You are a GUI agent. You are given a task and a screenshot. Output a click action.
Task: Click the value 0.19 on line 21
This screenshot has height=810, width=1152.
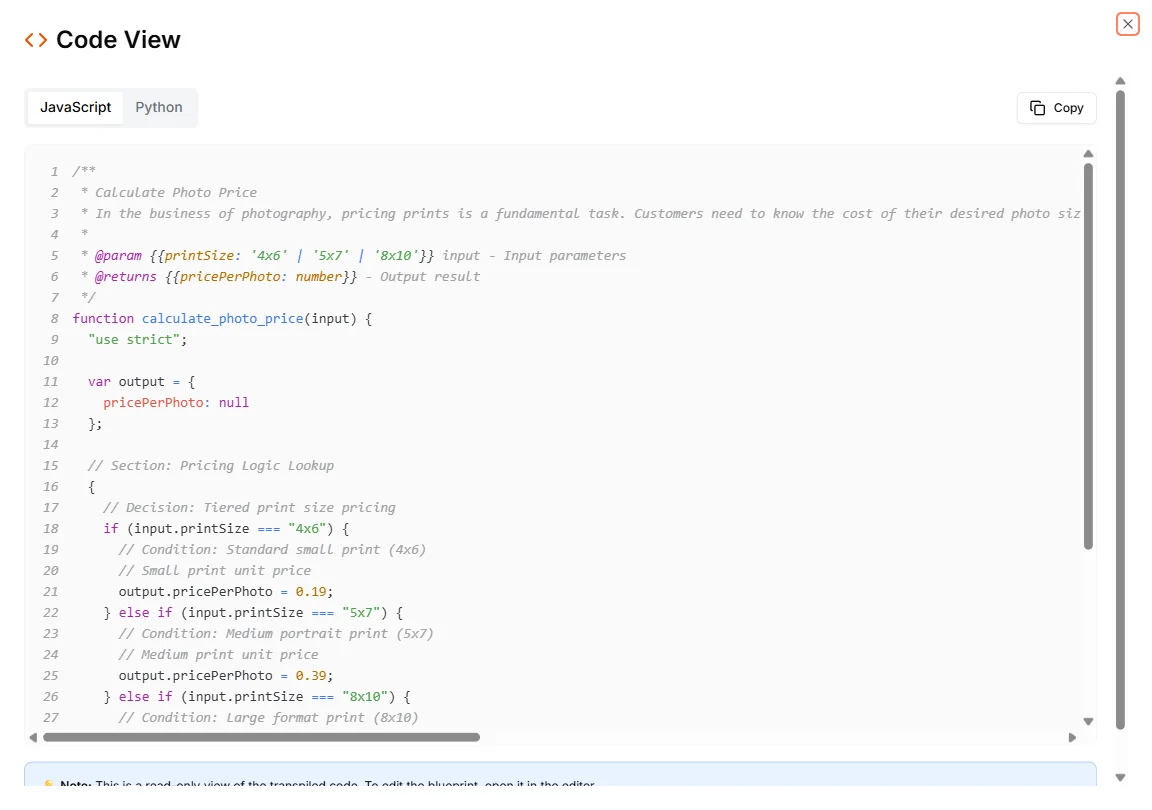311,592
